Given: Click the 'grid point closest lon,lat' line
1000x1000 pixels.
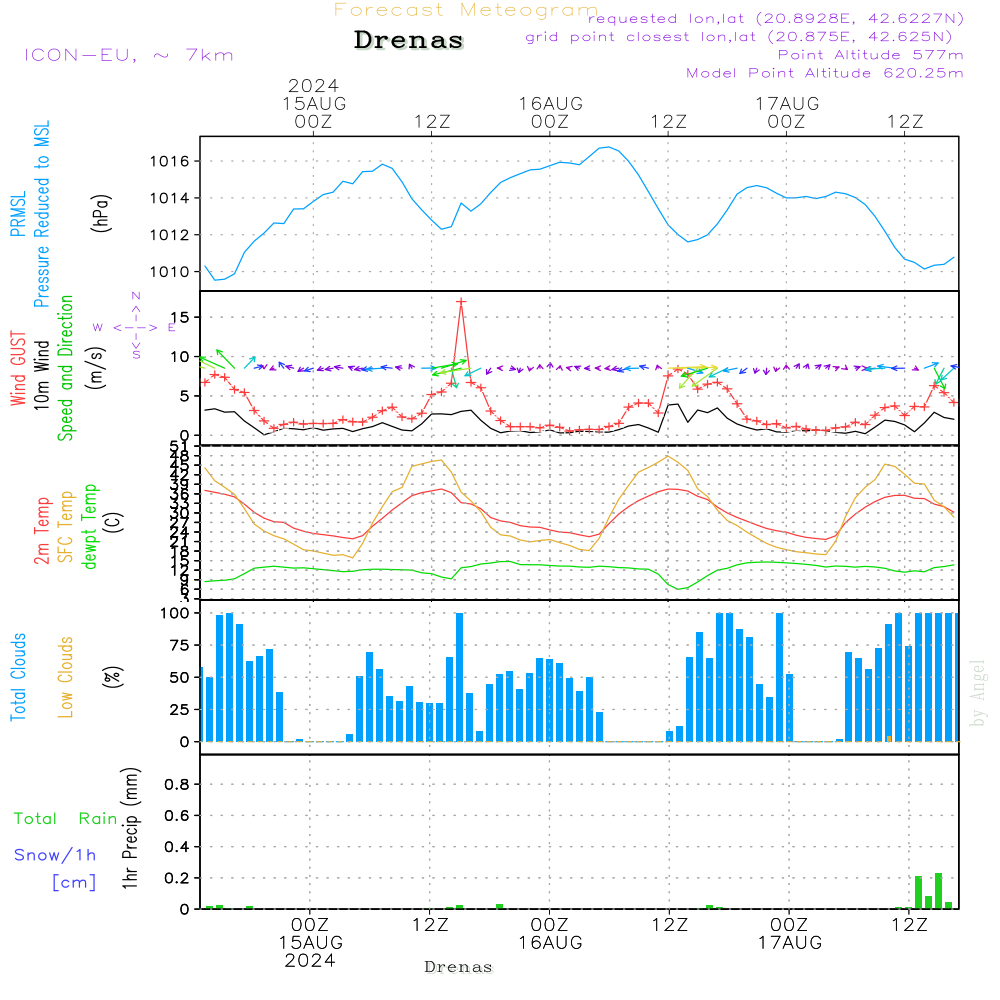Looking at the screenshot, I should 739,37.
